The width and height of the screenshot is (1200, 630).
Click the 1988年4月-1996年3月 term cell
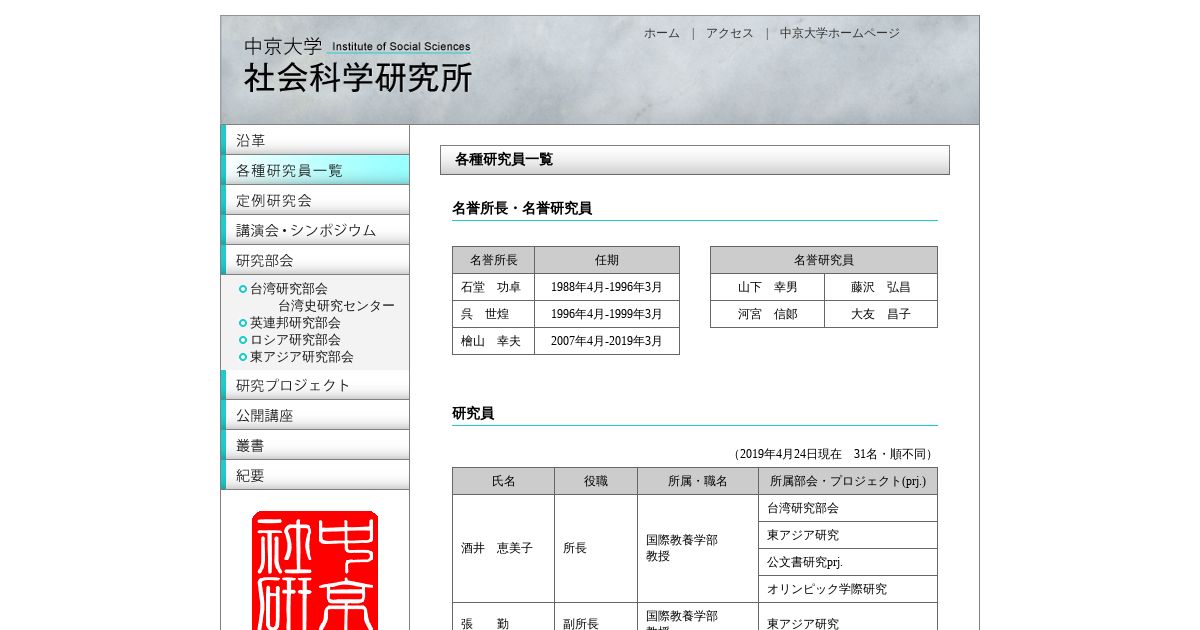(x=607, y=287)
